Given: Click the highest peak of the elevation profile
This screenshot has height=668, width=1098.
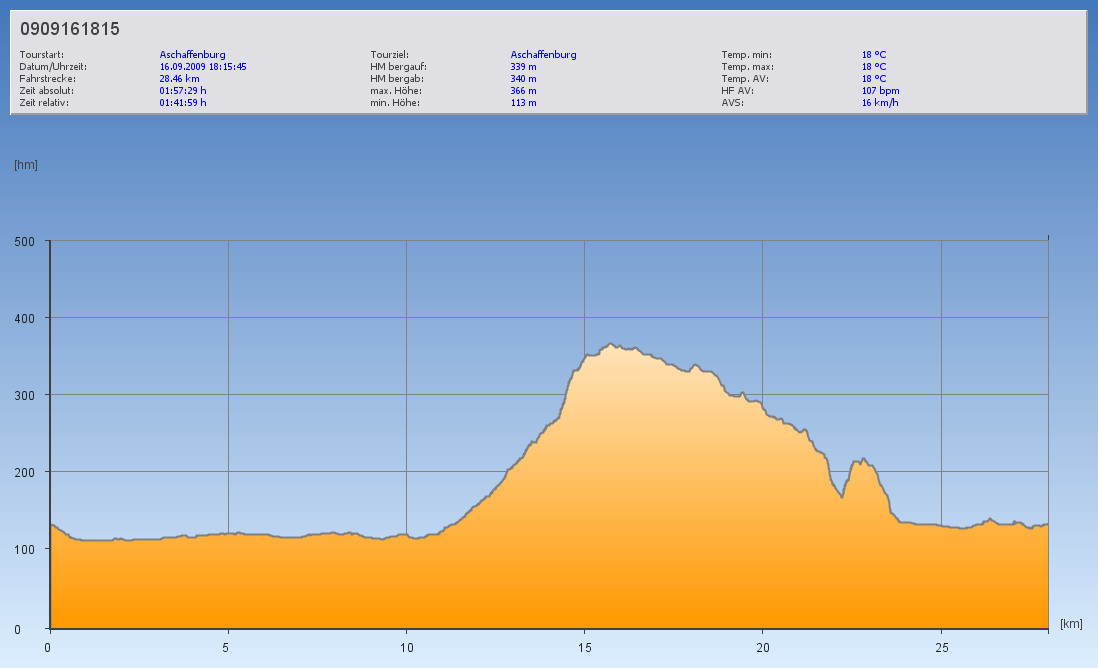Looking at the screenshot, I should 610,345.
